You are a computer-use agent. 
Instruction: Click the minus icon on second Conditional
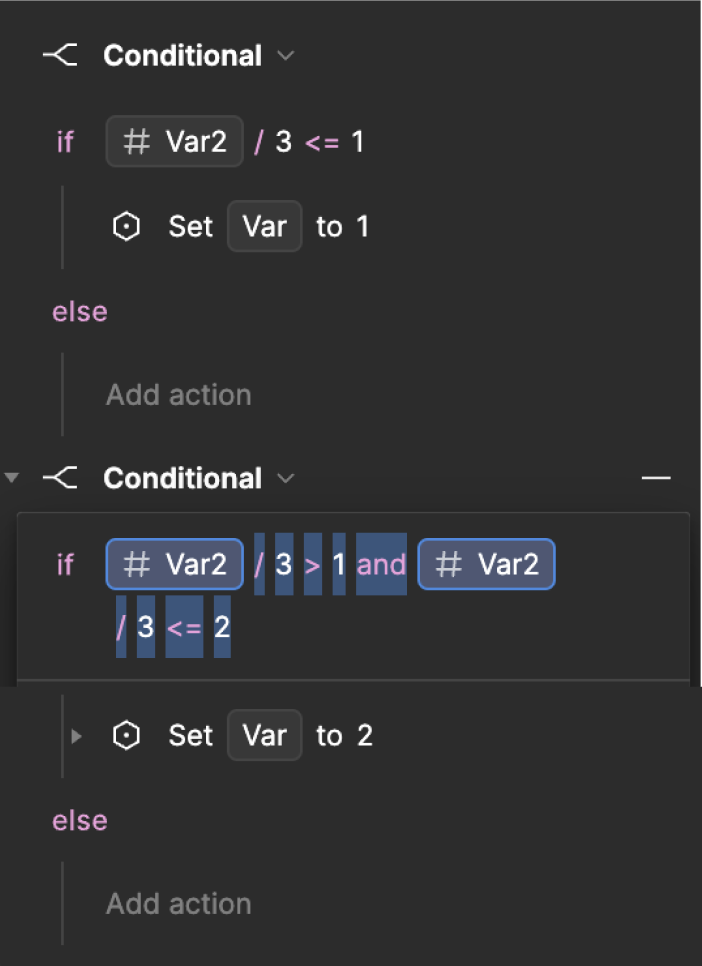point(656,477)
